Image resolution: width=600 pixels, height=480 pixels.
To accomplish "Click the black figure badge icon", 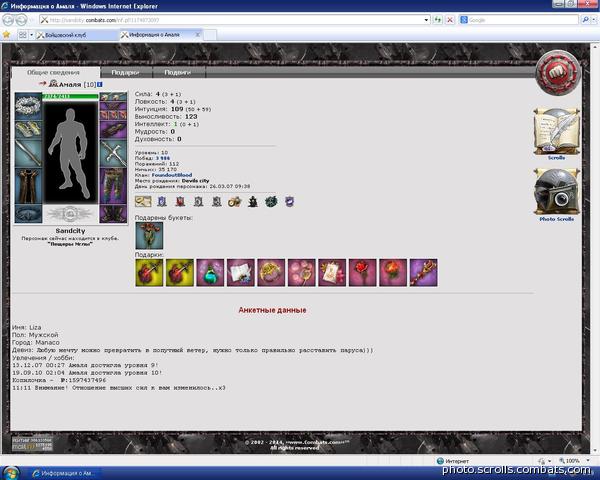I will click(x=253, y=201).
